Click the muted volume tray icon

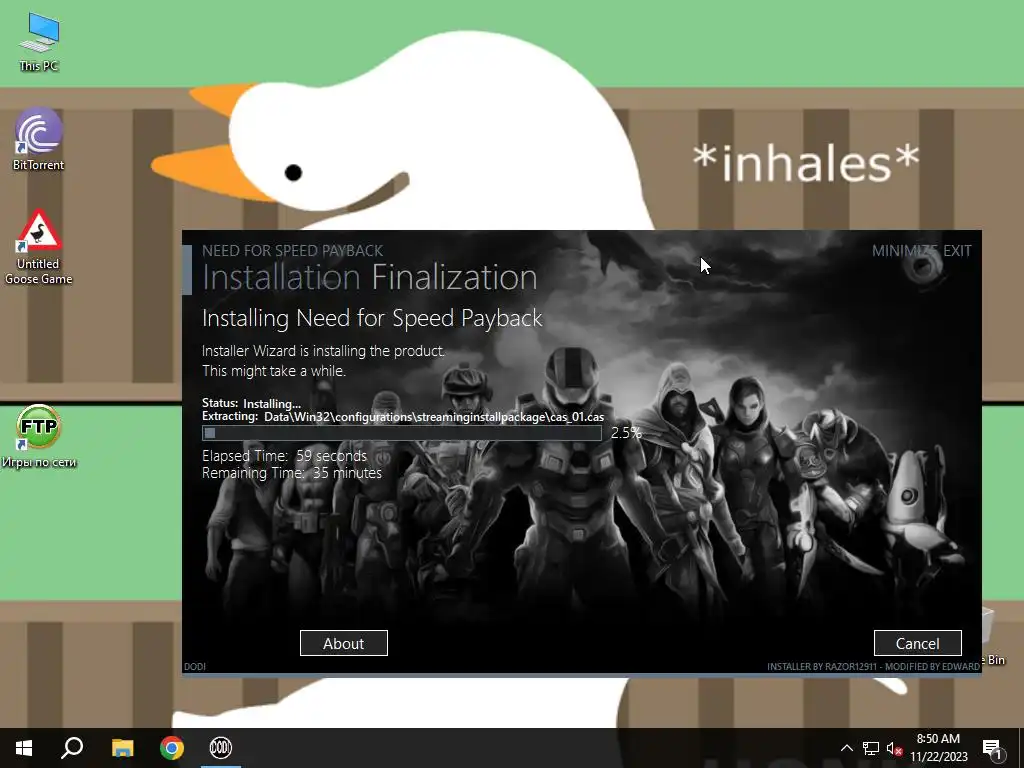pos(894,748)
